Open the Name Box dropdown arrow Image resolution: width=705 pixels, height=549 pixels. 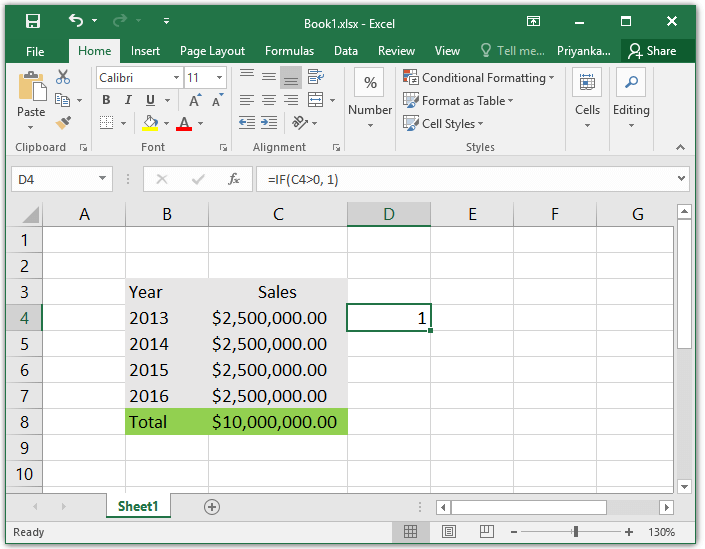pos(103,179)
